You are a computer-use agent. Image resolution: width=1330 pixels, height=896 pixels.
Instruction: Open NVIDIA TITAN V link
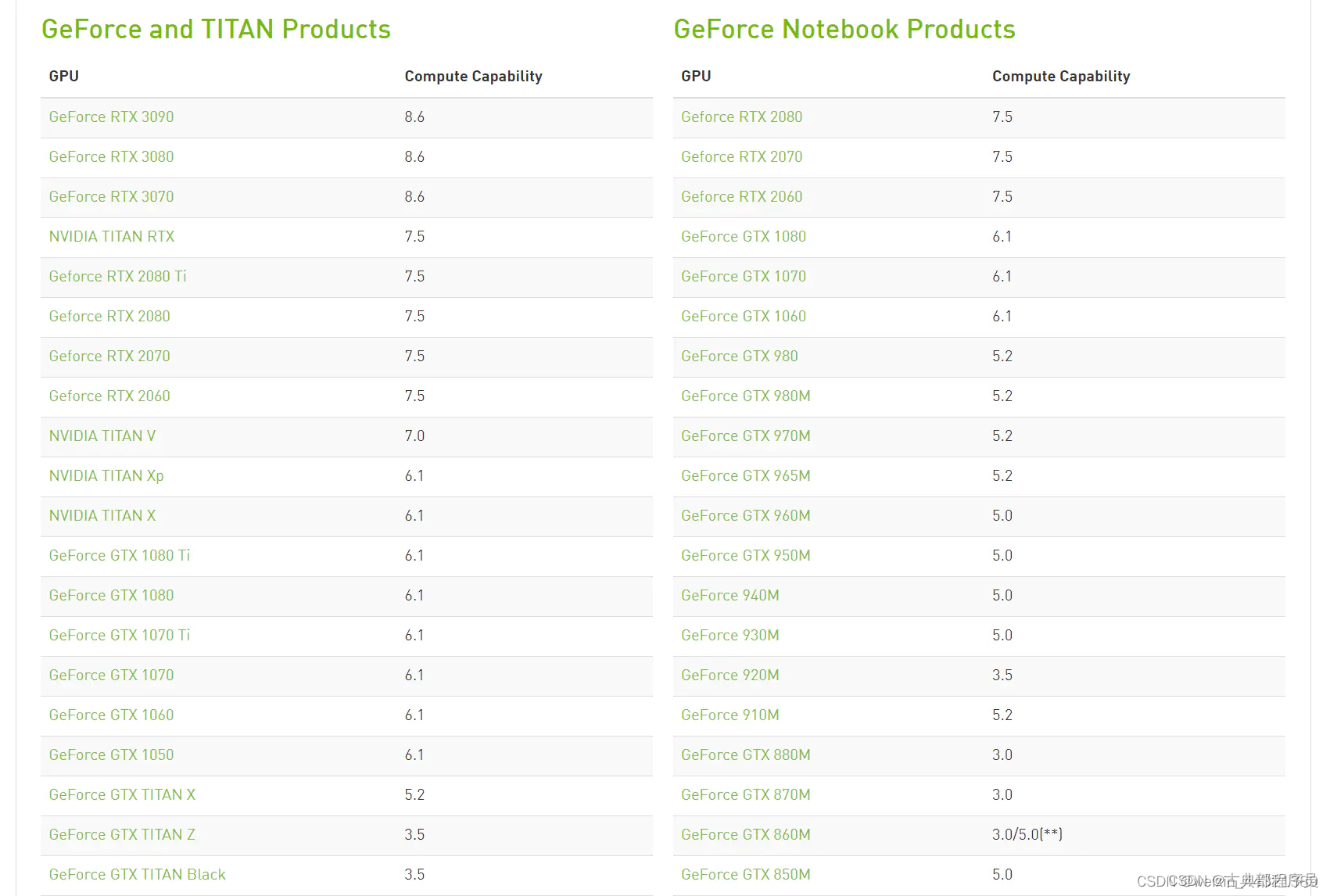click(102, 436)
